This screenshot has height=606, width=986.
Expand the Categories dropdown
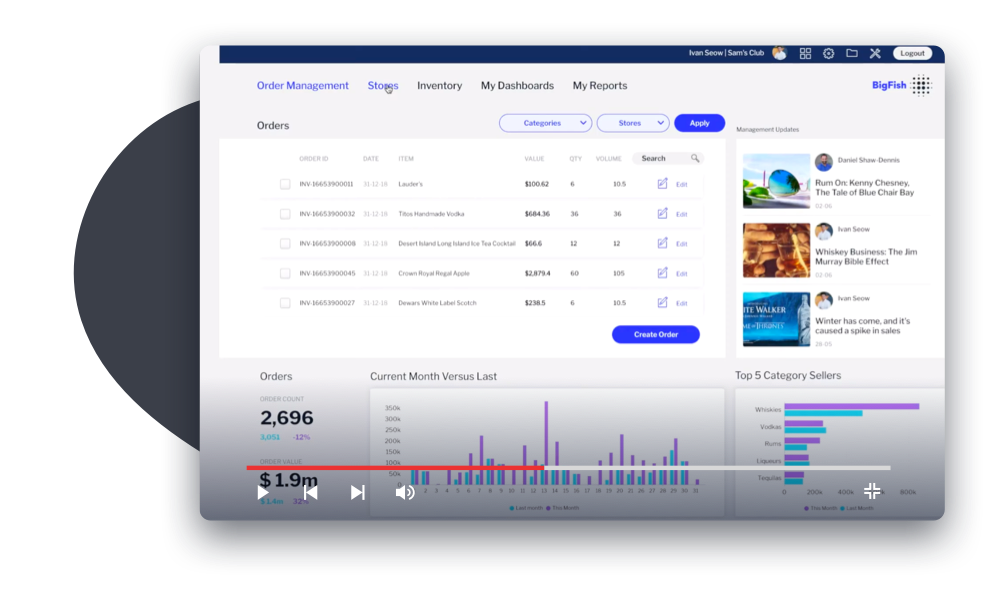point(545,123)
